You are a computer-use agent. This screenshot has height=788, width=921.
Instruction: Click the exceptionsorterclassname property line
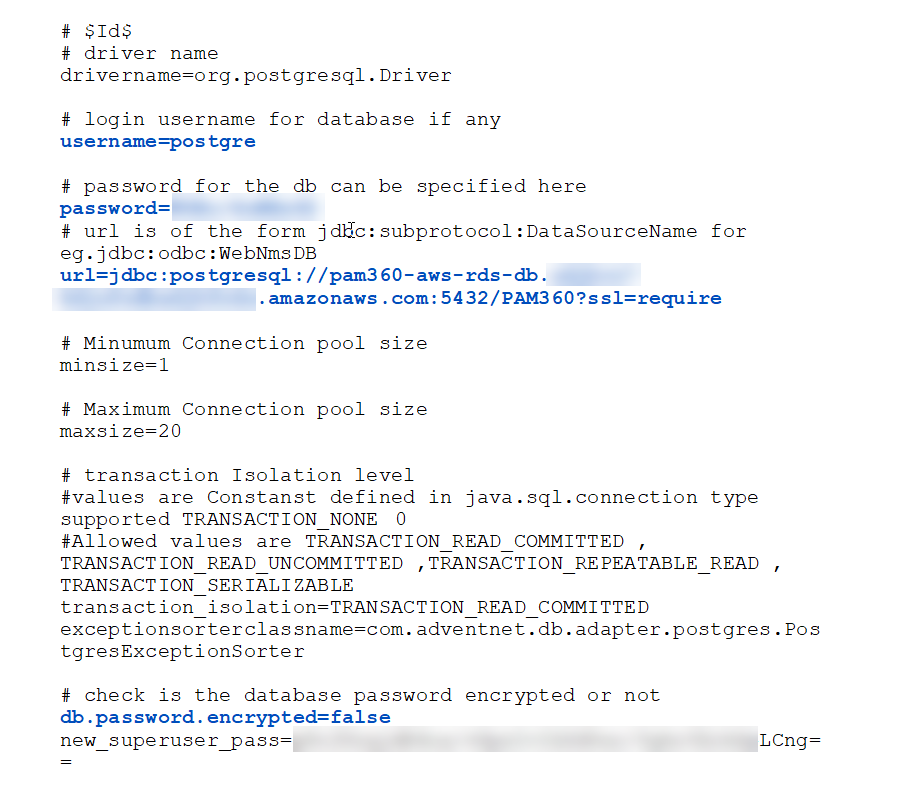point(440,629)
